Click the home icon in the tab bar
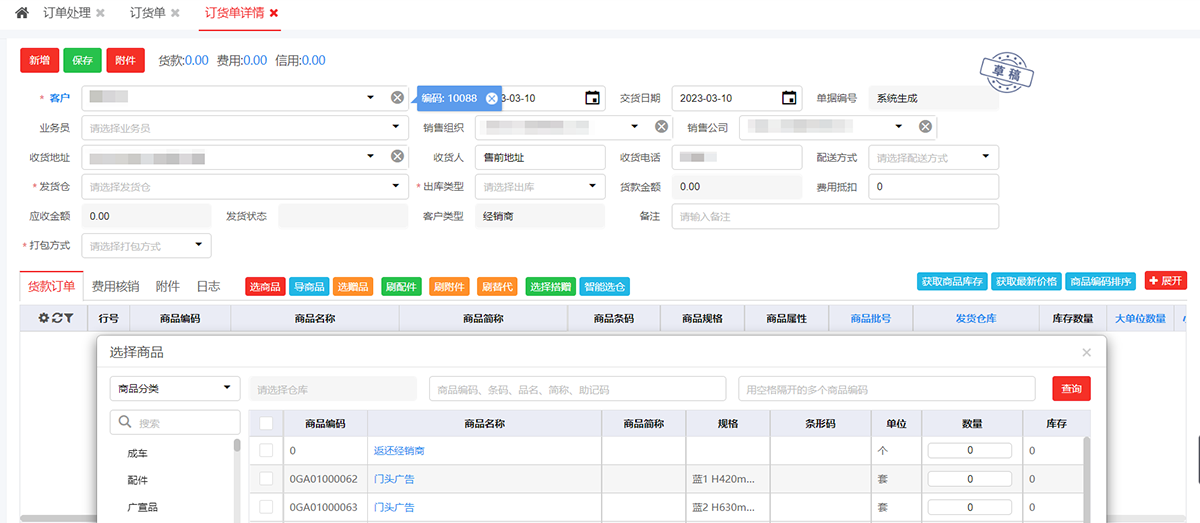 point(22,13)
